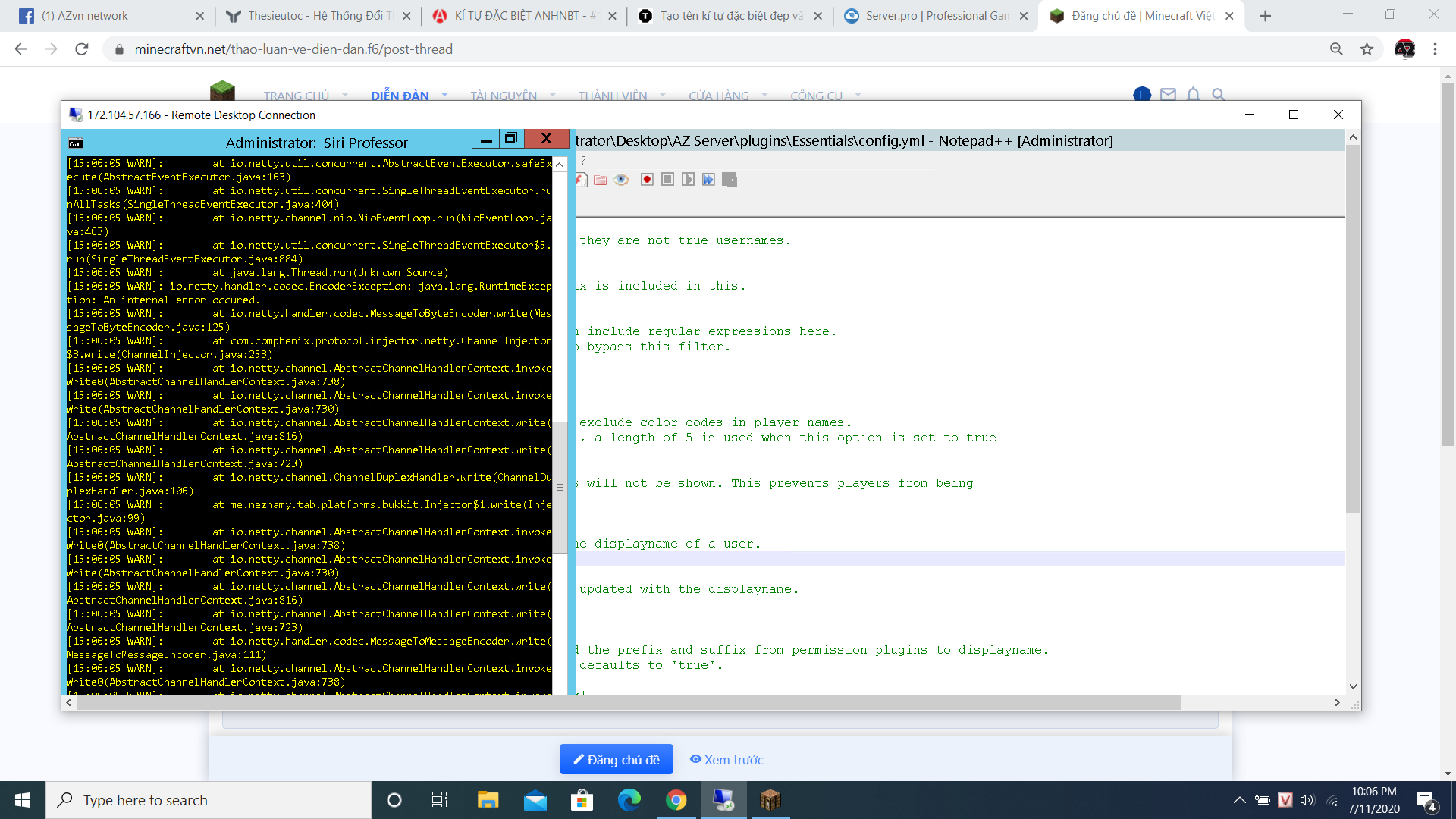
Task: Click the Xem trước preview link
Action: [726, 760]
